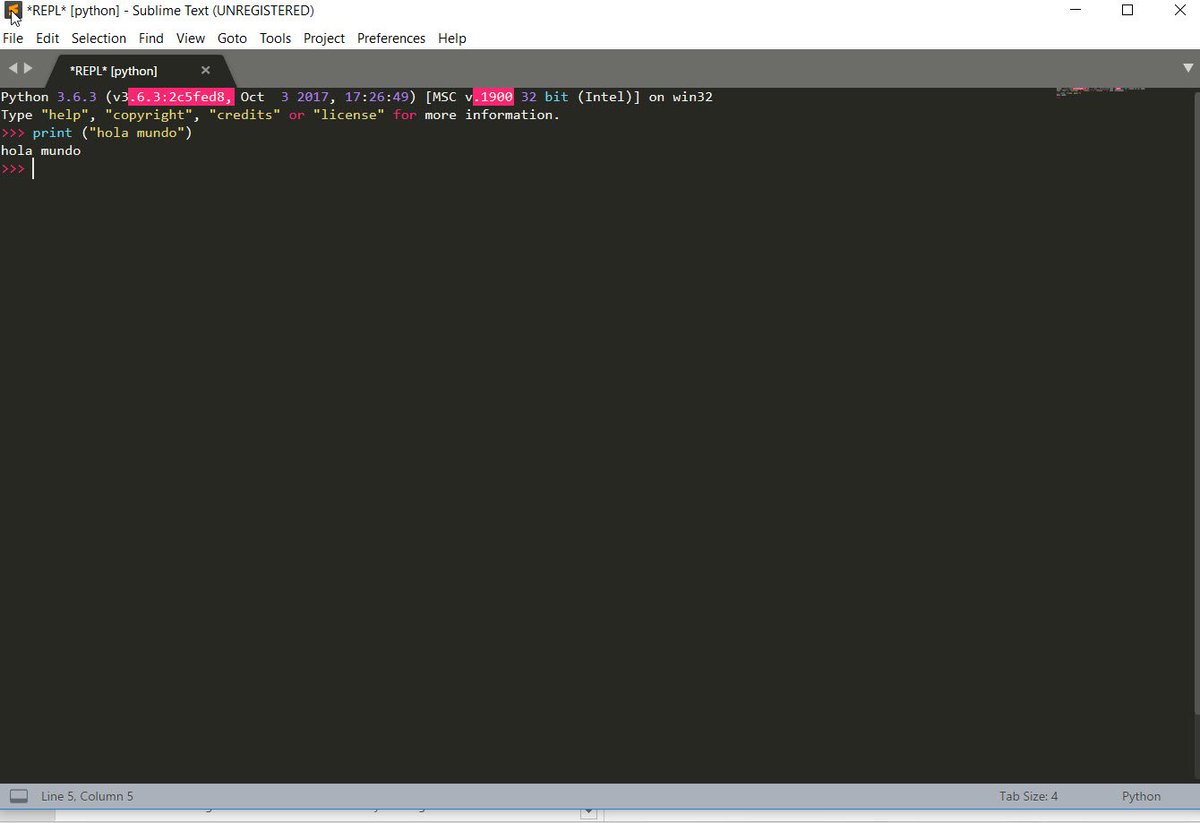Click the print ("hola mundo") code line
1200x823 pixels.
point(112,133)
